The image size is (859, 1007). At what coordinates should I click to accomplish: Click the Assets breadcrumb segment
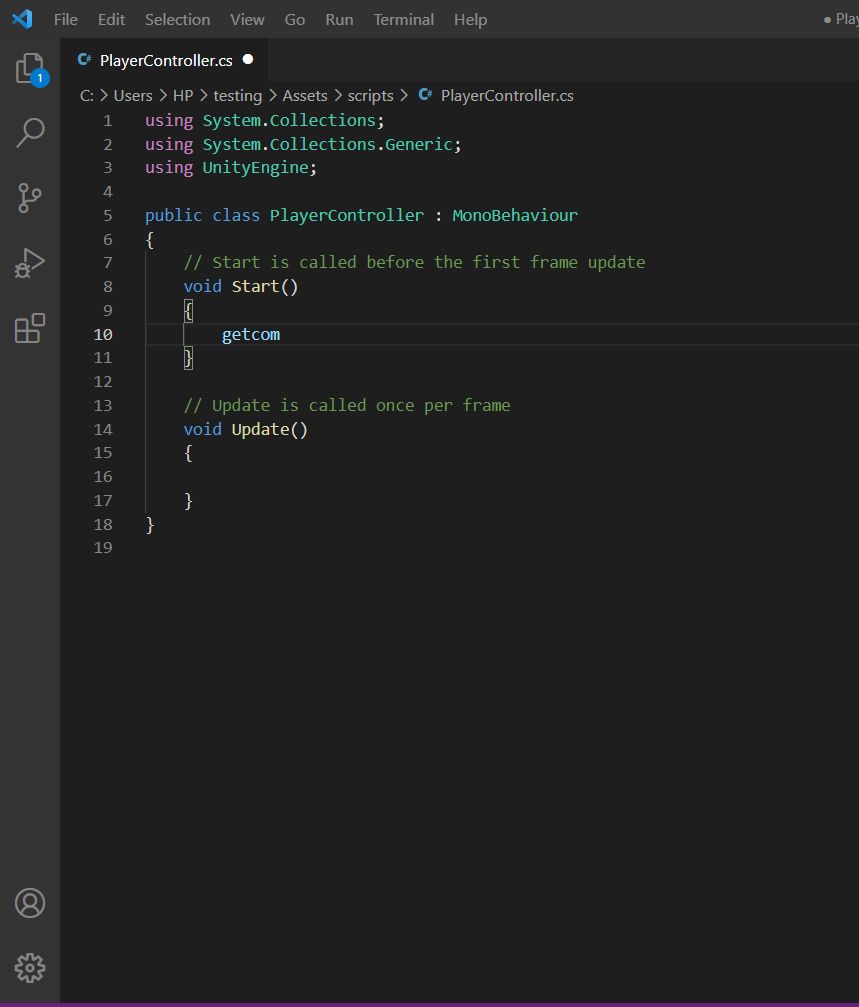click(x=305, y=96)
